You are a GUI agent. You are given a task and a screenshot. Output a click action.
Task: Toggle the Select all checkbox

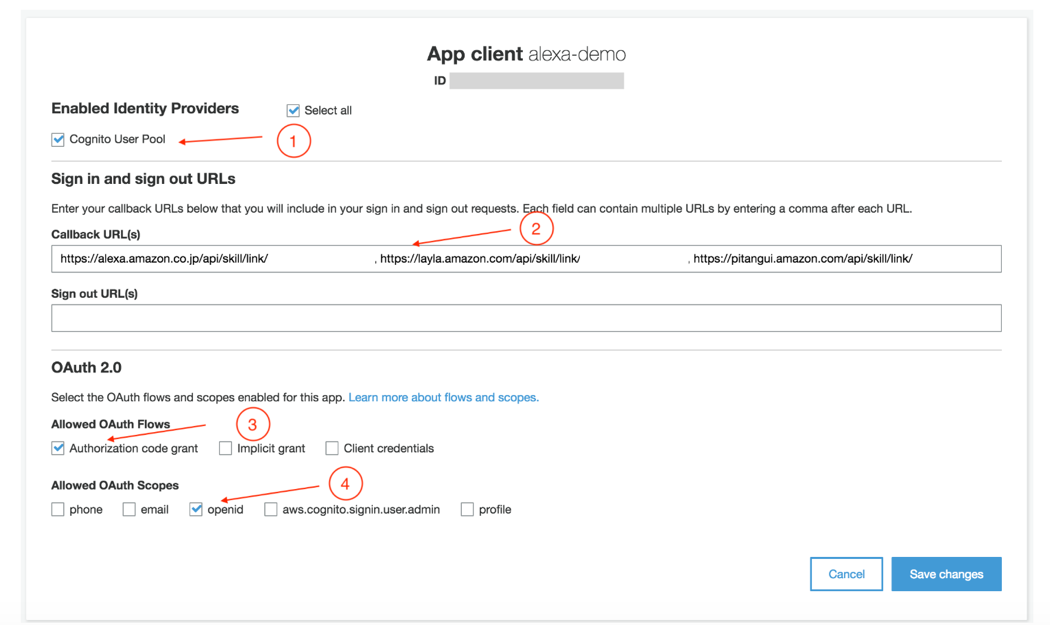(293, 111)
